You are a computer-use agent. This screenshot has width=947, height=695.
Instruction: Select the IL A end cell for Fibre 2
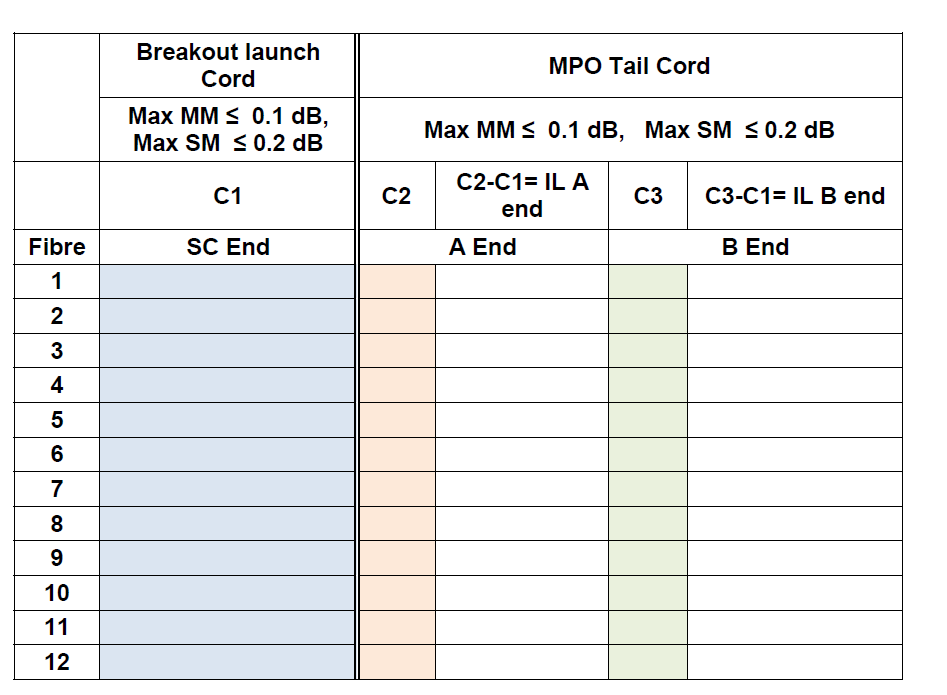pos(521,316)
